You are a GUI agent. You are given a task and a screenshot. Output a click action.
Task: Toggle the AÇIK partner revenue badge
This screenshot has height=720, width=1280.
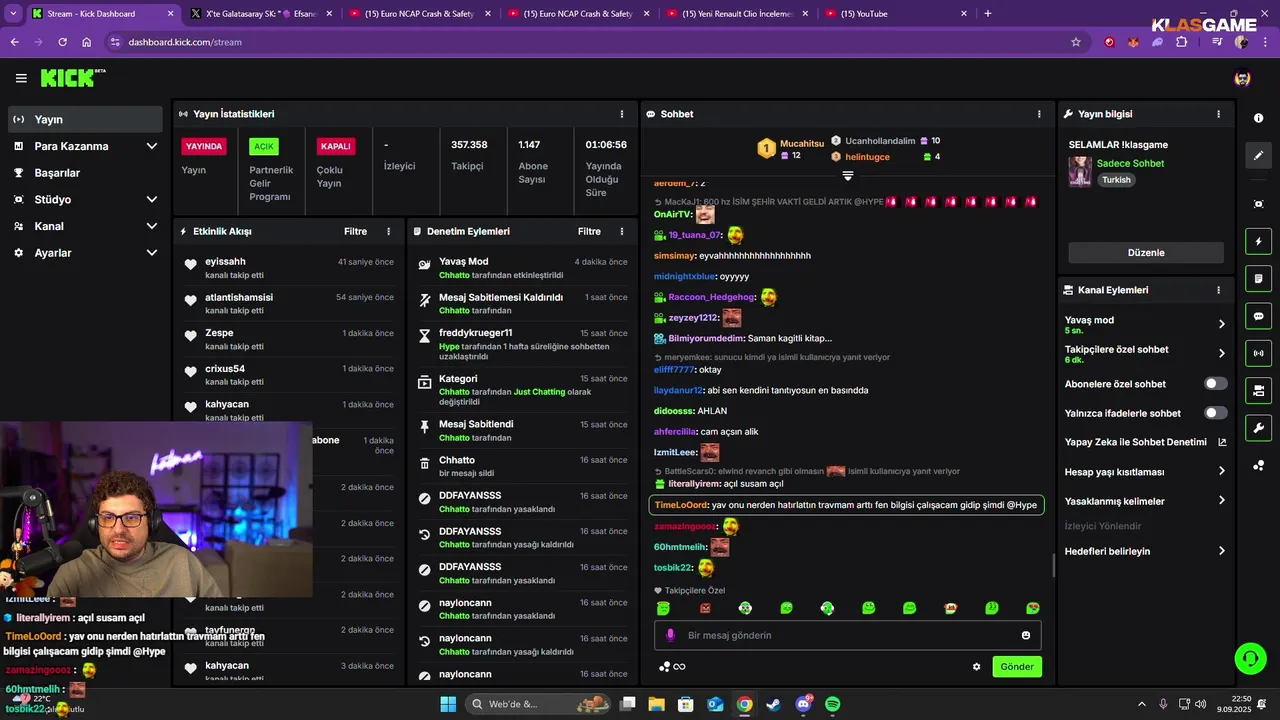coord(264,146)
